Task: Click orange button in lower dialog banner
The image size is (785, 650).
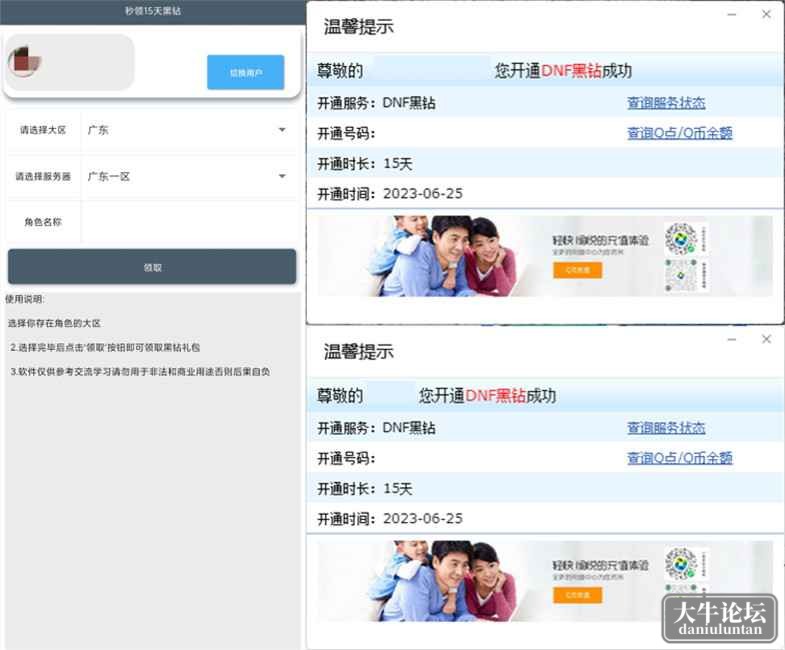Action: (x=577, y=595)
